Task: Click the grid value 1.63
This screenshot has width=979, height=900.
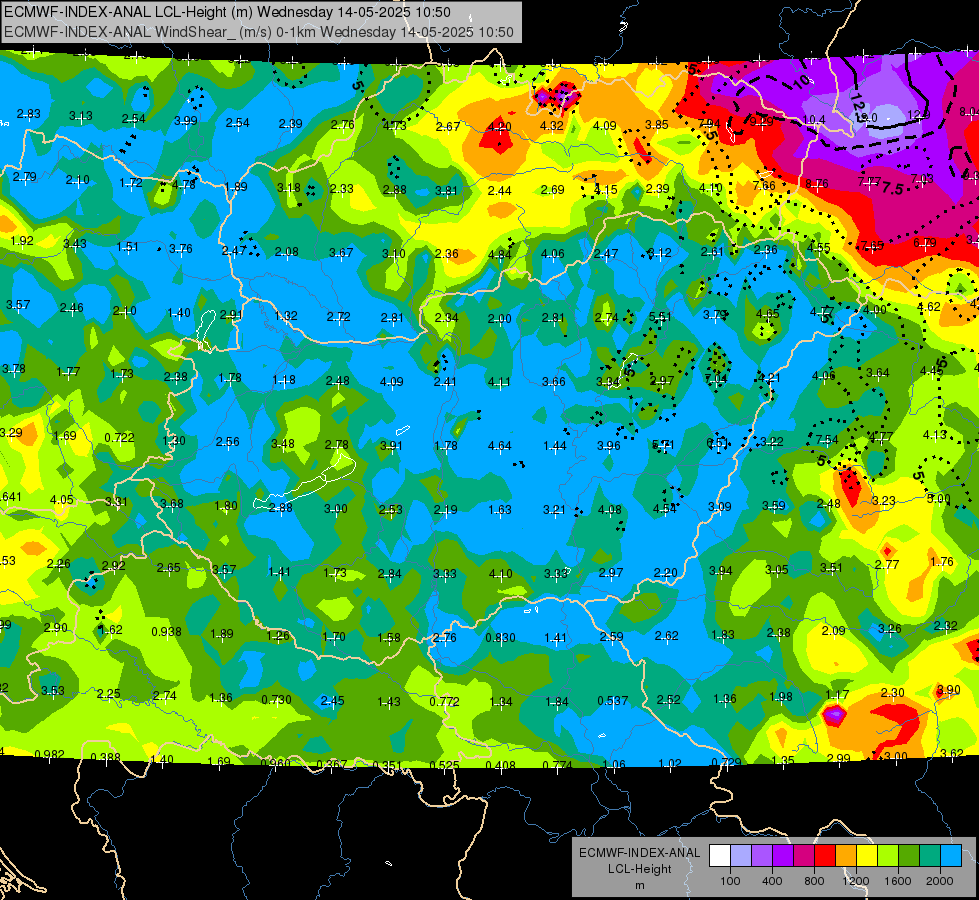Action: pyautogui.click(x=500, y=510)
